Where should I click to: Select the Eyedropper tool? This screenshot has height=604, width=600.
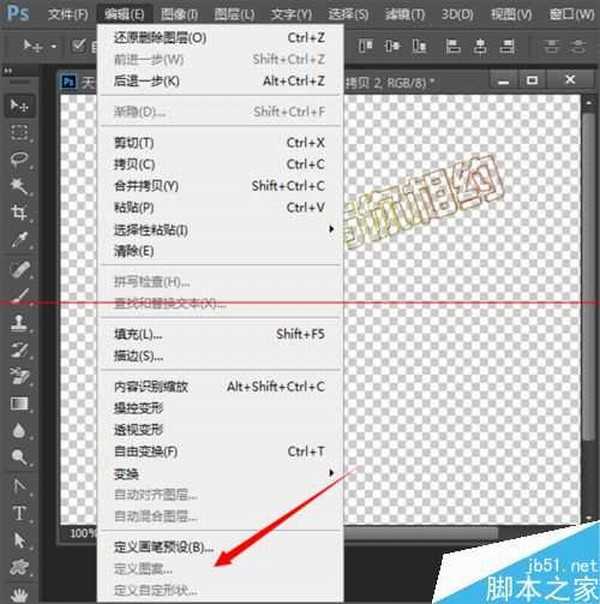coord(19,240)
